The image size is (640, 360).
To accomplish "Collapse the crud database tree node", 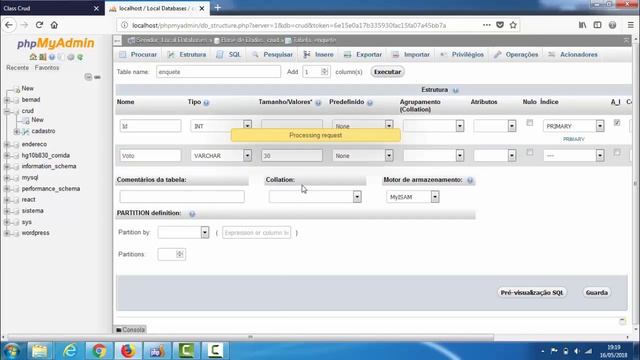I will [x=7, y=111].
